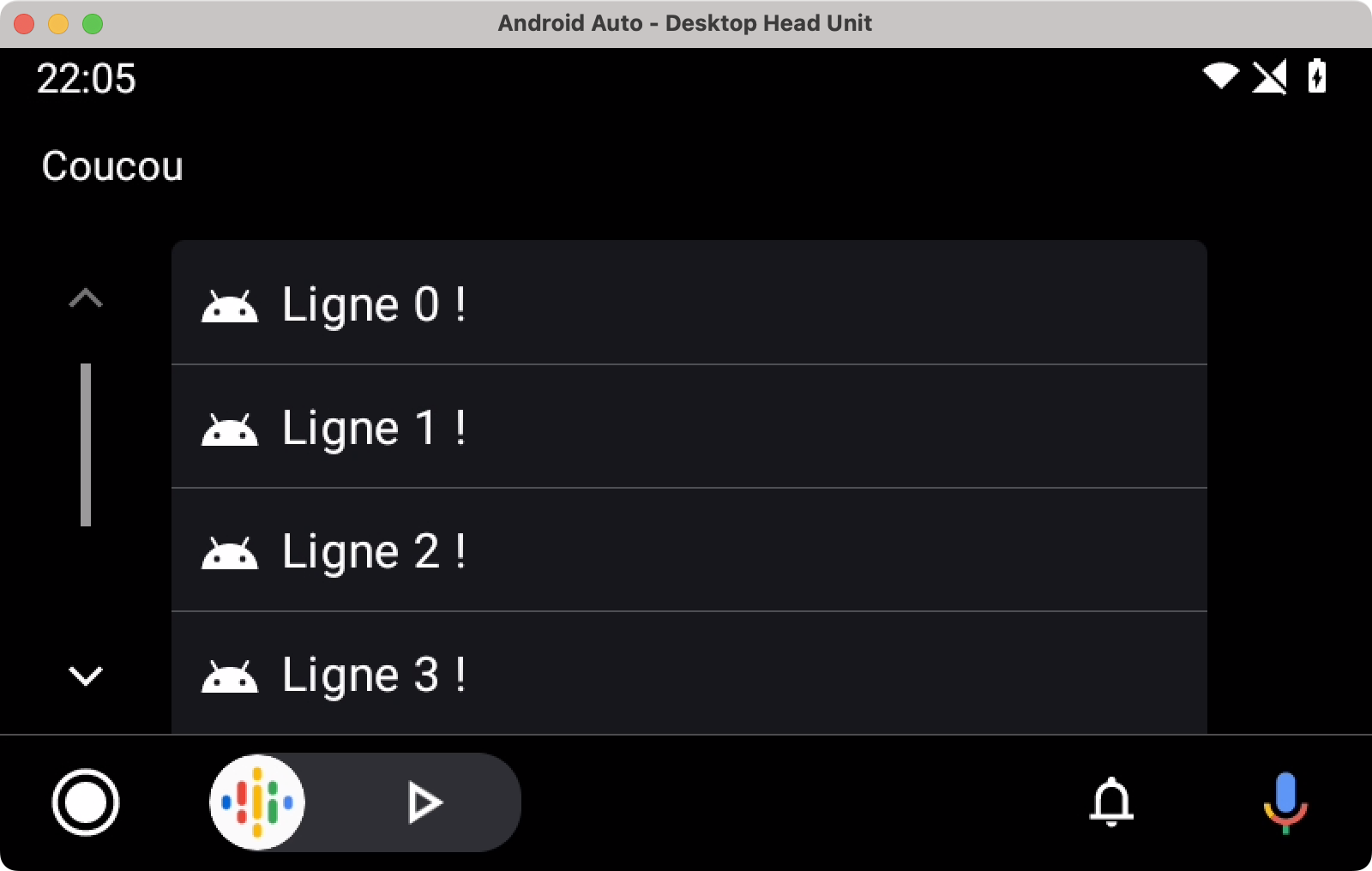Click the Android icon beside Ligne 1
This screenshot has height=871, width=1372.
[229, 429]
